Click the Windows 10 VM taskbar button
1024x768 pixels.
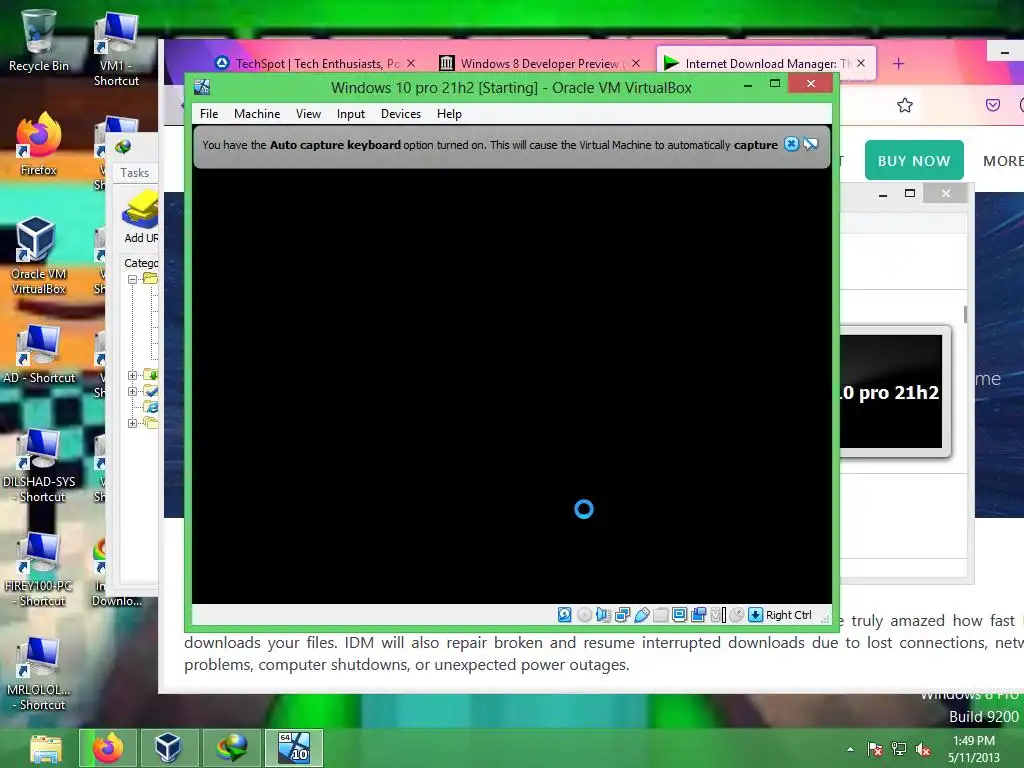(293, 748)
